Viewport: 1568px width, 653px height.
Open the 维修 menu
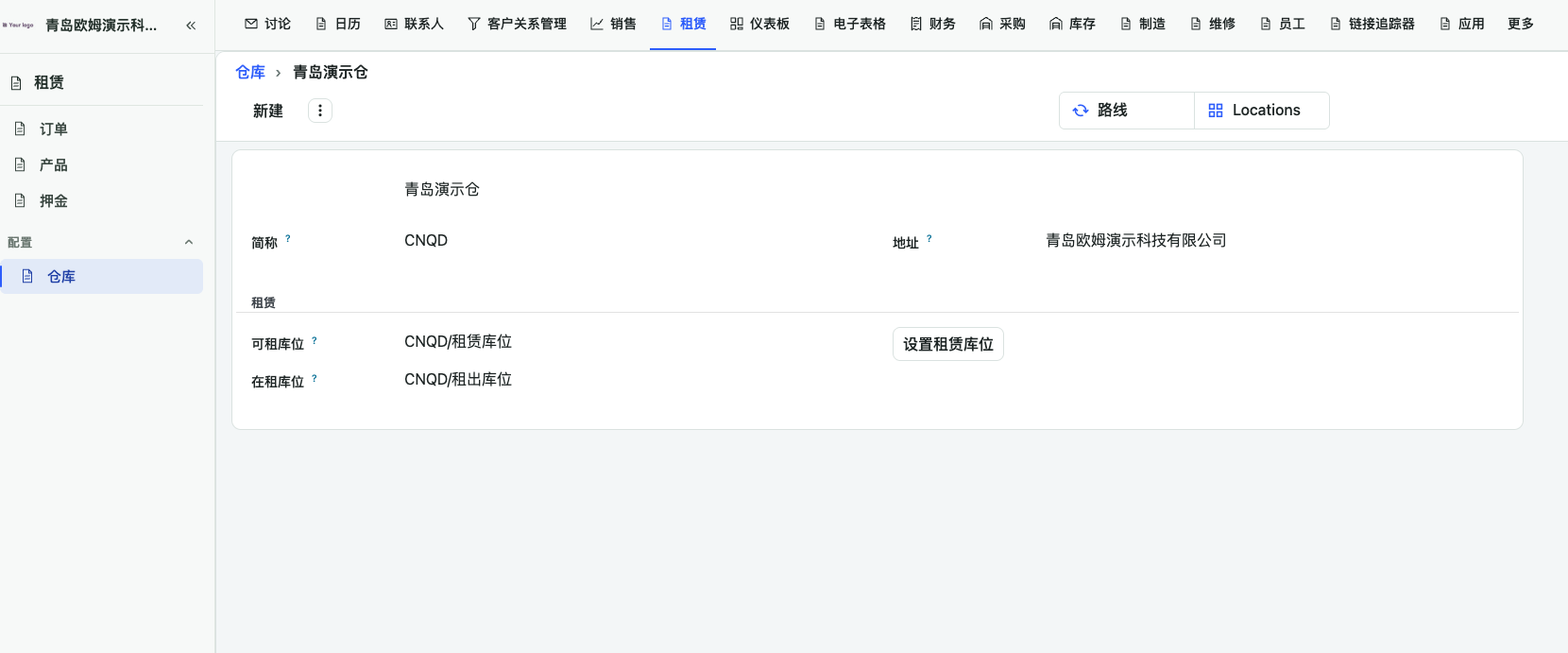pyautogui.click(x=1212, y=24)
